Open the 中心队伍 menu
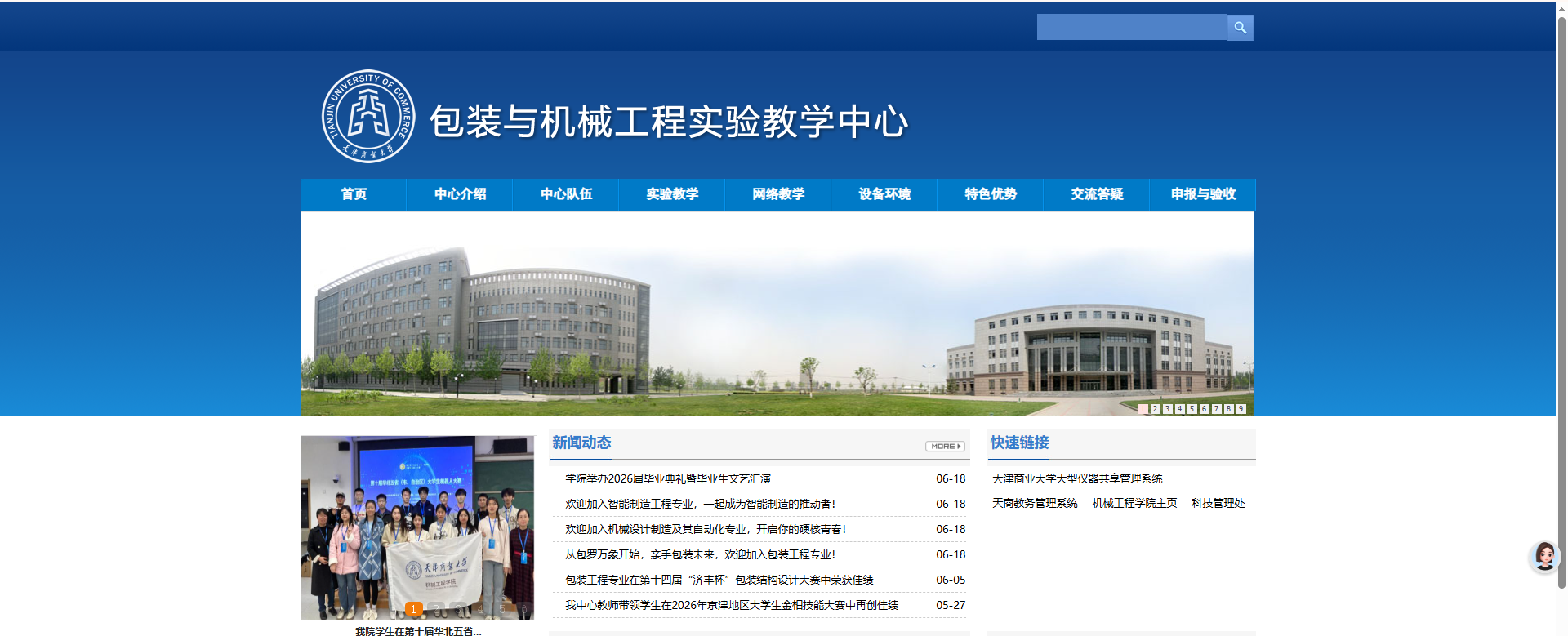The height and width of the screenshot is (636, 1568). pos(566,194)
